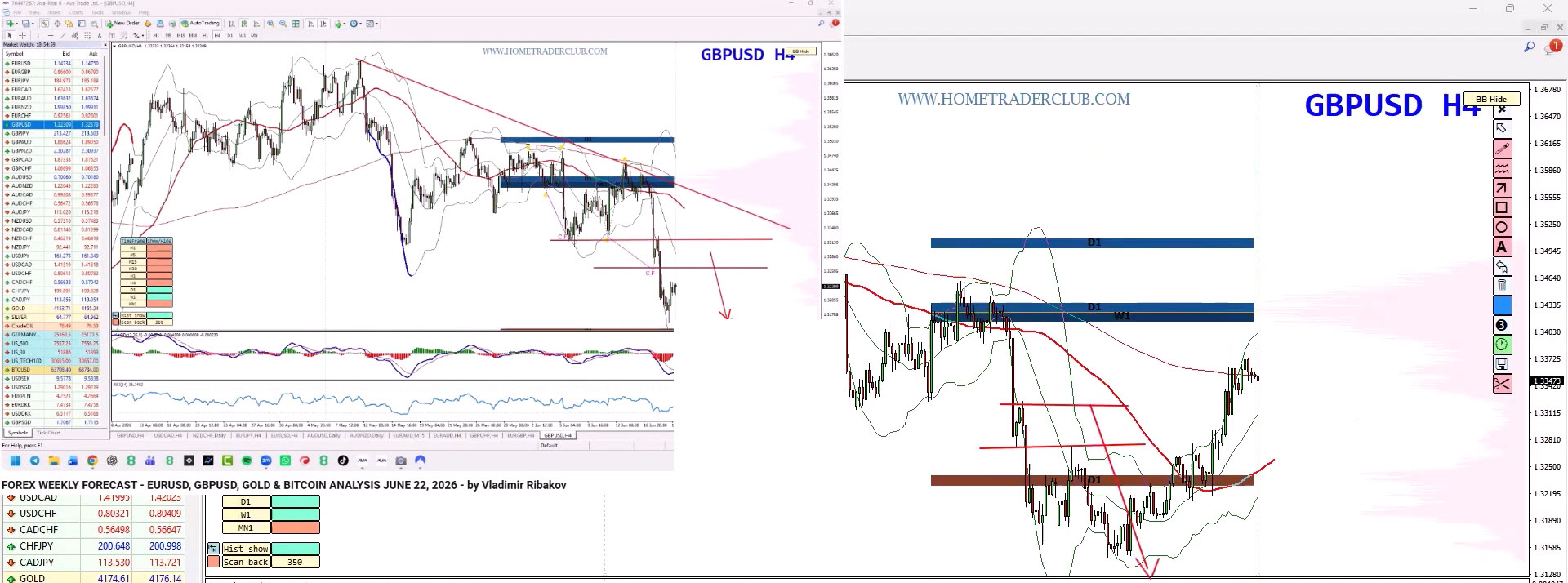Toggle AutoTrading in the toolbar

click(200, 23)
